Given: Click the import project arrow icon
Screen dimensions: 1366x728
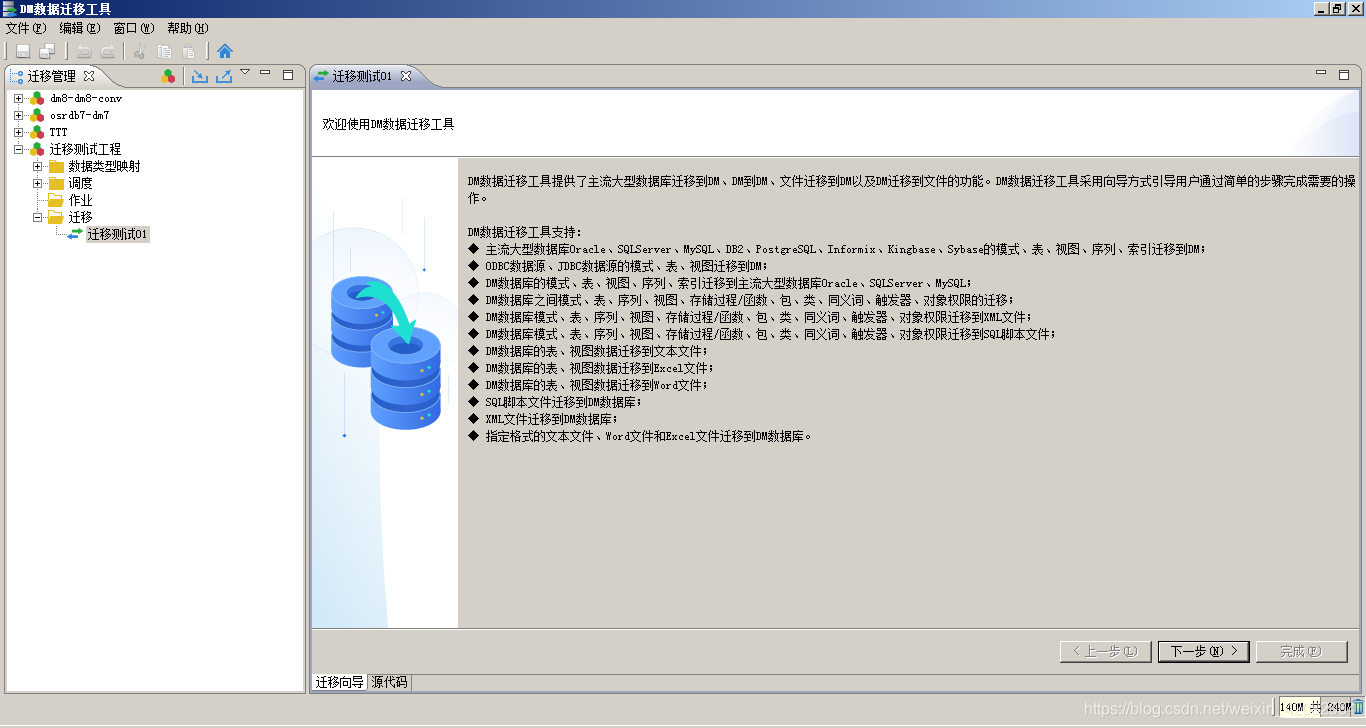Looking at the screenshot, I should [200, 76].
